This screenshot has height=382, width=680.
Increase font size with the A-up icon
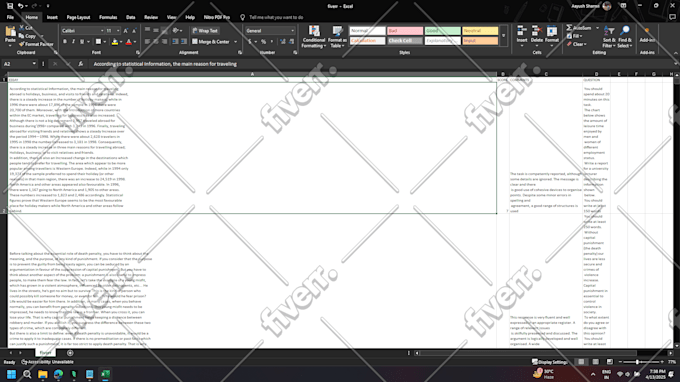tap(126, 31)
